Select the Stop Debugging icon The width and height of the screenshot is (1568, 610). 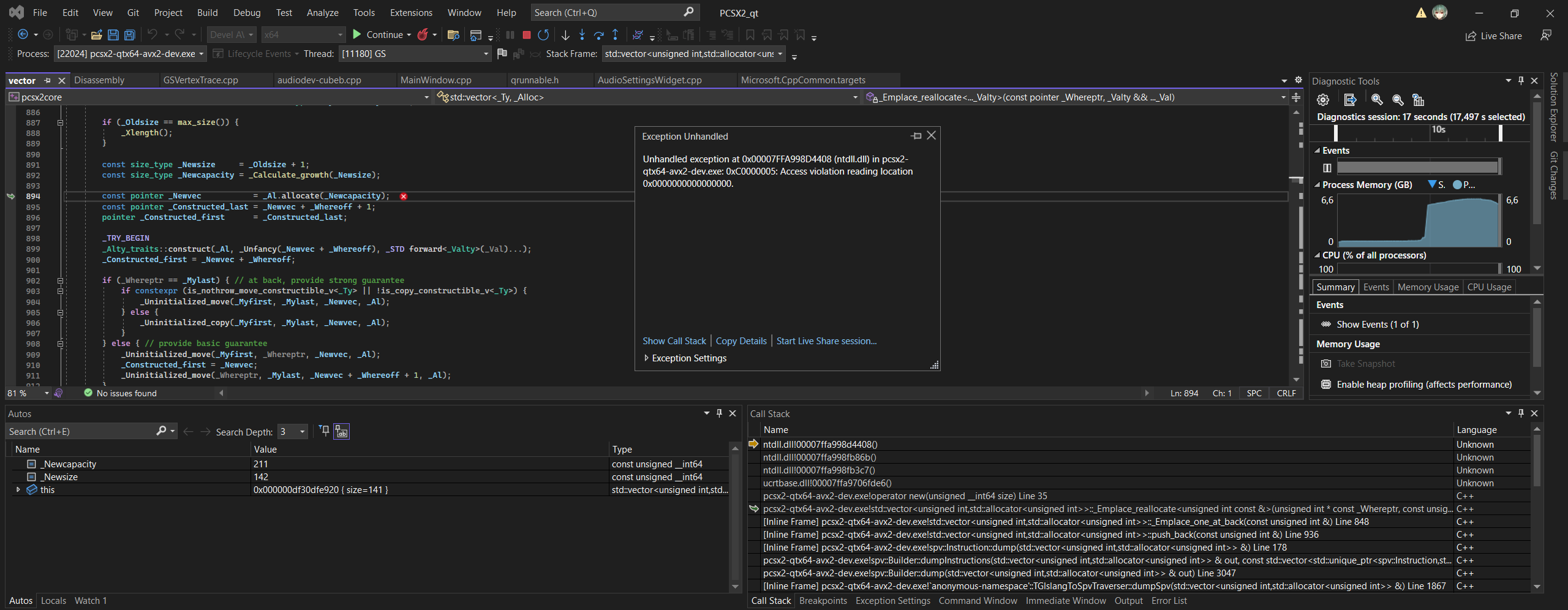(526, 35)
